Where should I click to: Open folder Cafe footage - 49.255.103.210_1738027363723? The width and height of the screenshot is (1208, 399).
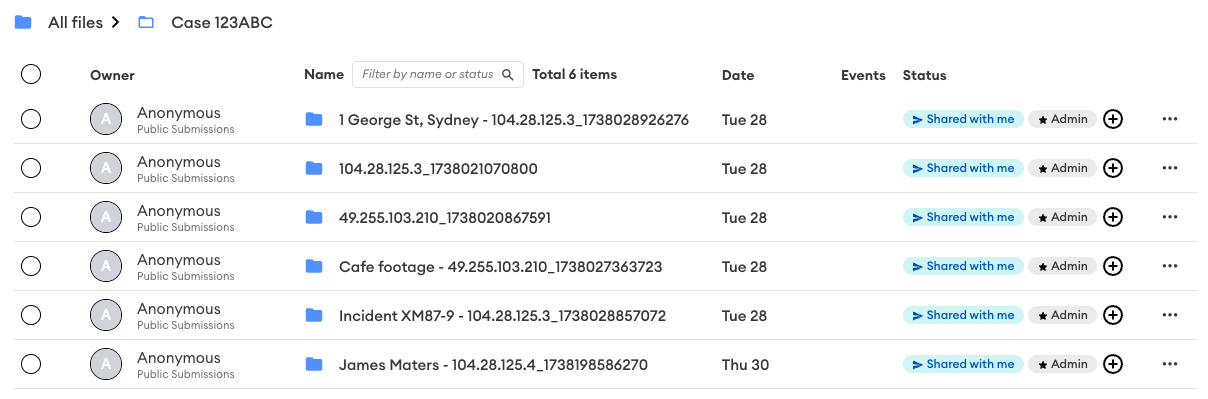pos(500,267)
